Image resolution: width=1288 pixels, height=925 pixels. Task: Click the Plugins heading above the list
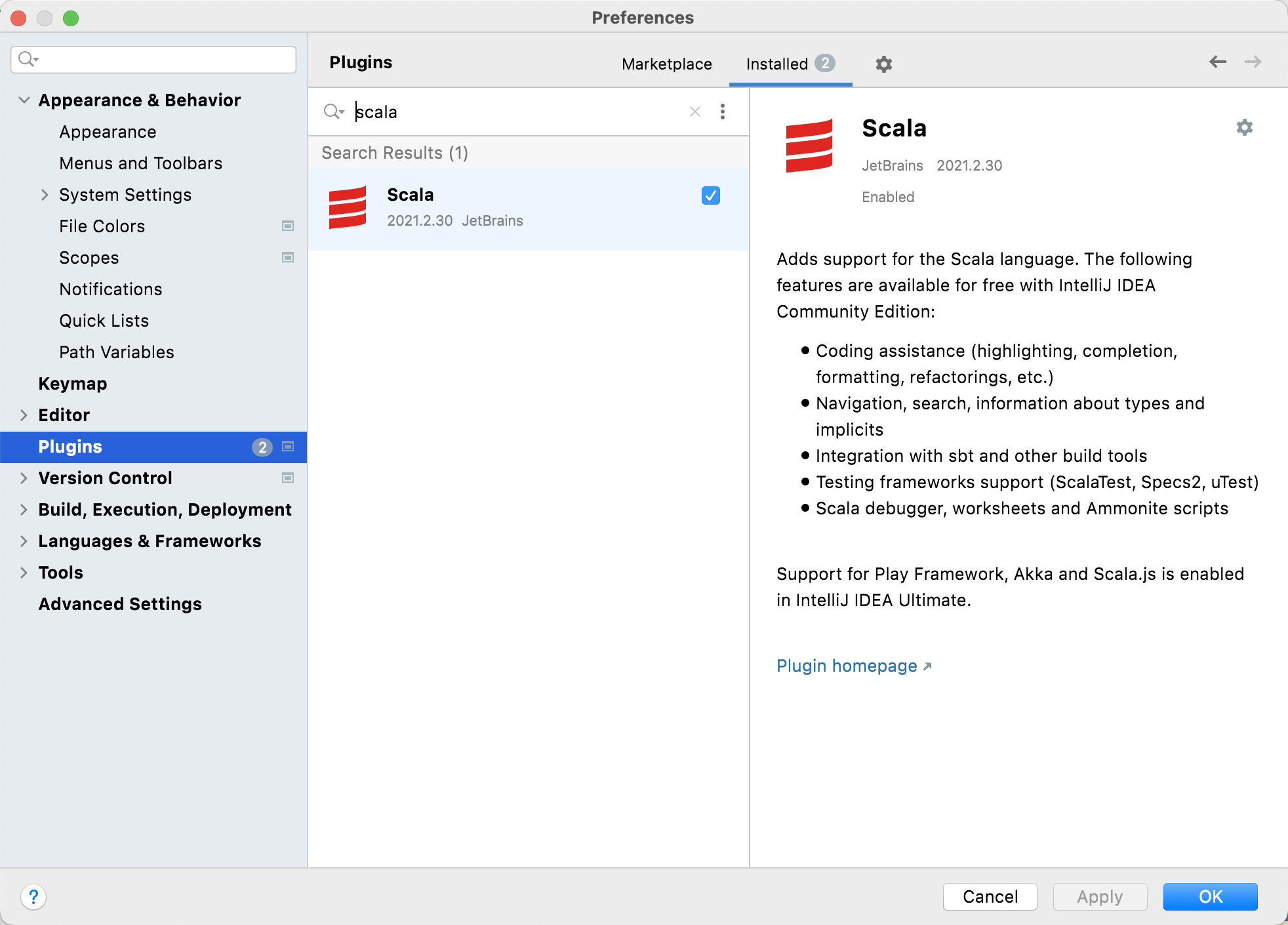click(x=361, y=62)
